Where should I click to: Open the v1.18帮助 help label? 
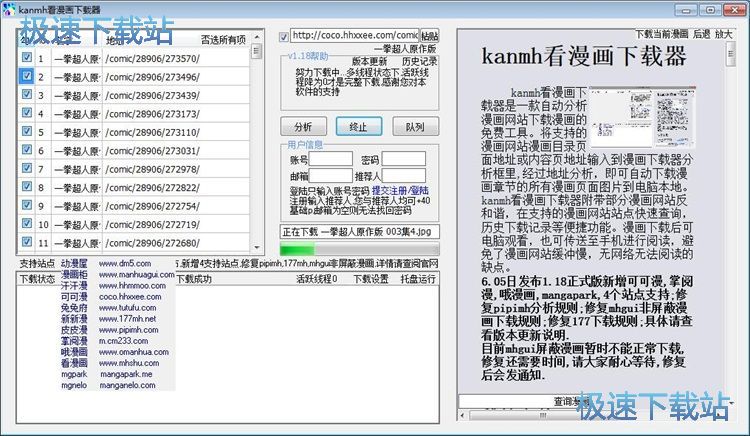308,56
